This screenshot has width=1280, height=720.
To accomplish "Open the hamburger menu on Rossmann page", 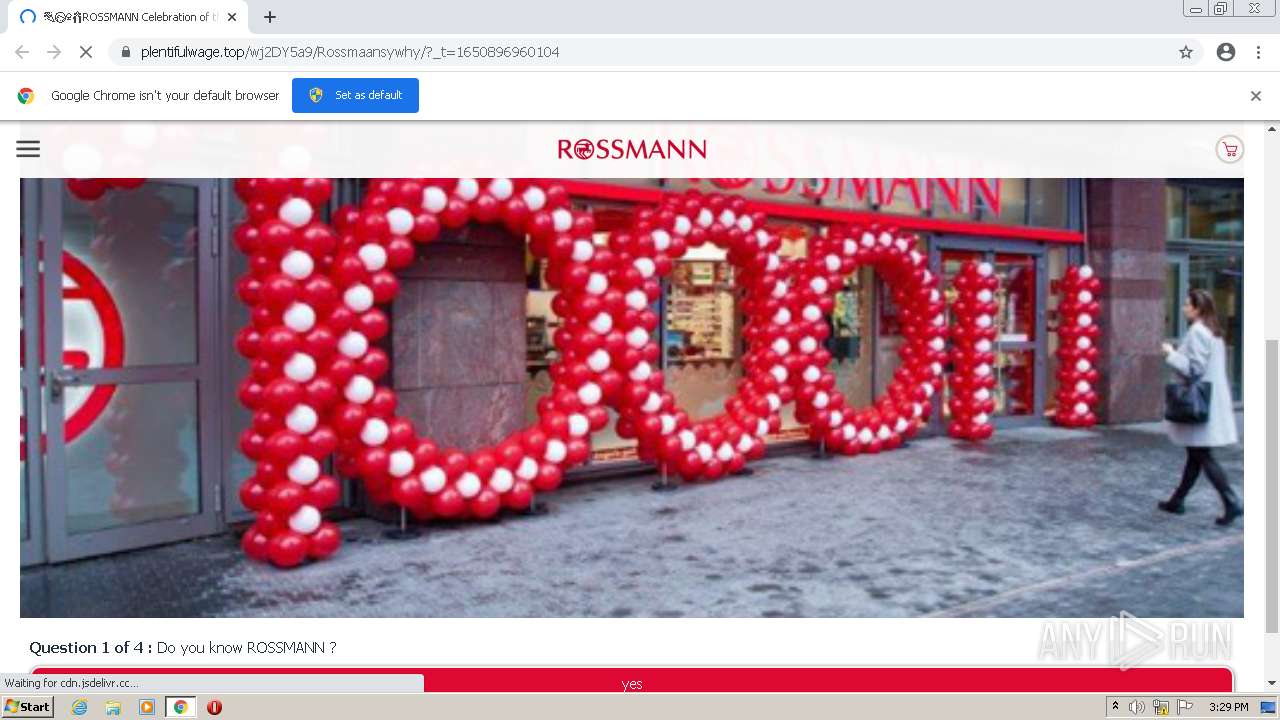I will click(x=28, y=149).
